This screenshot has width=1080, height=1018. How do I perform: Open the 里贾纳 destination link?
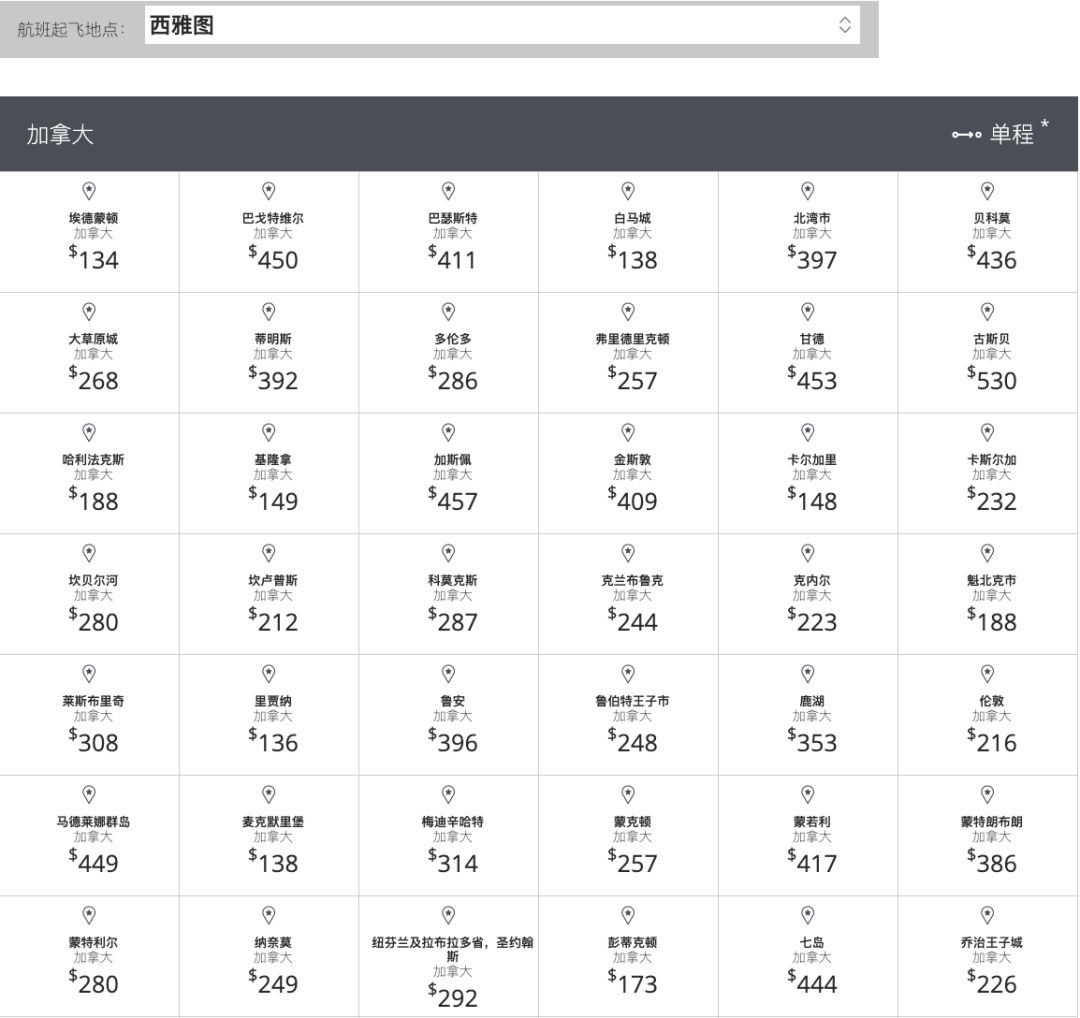pos(273,701)
